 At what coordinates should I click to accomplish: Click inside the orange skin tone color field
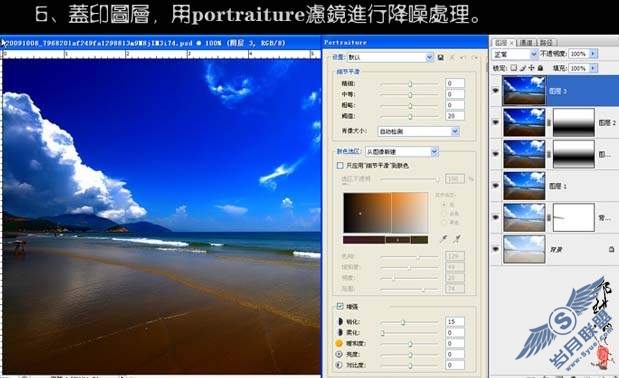point(386,213)
